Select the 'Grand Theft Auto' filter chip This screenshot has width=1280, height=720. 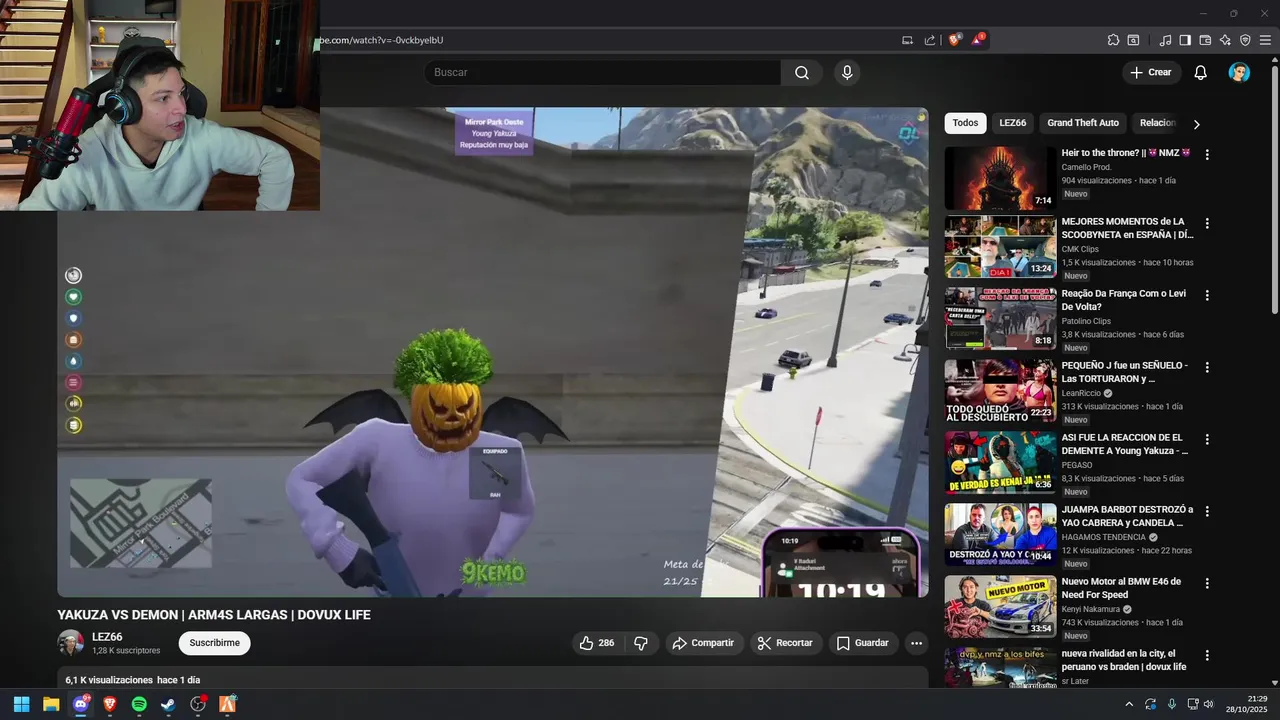click(x=1083, y=123)
